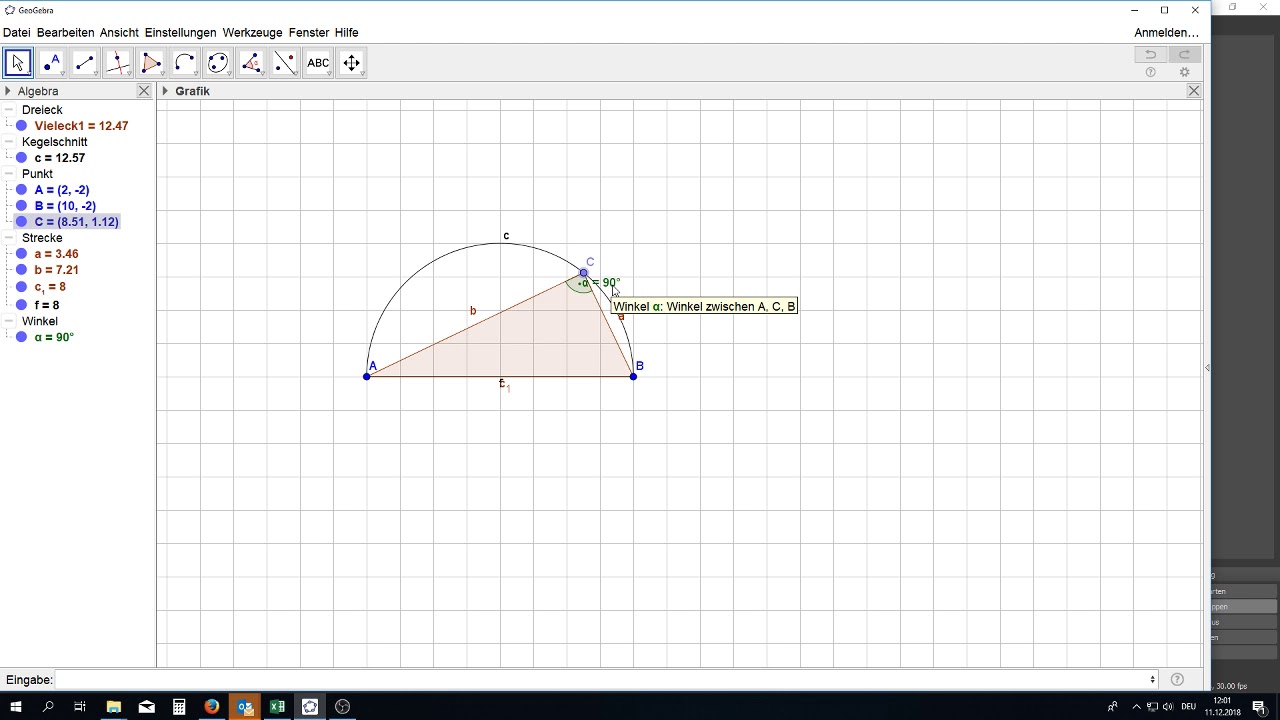Viewport: 1280px width, 720px height.
Task: Collapse the Dreieck category
Action: 8,110
